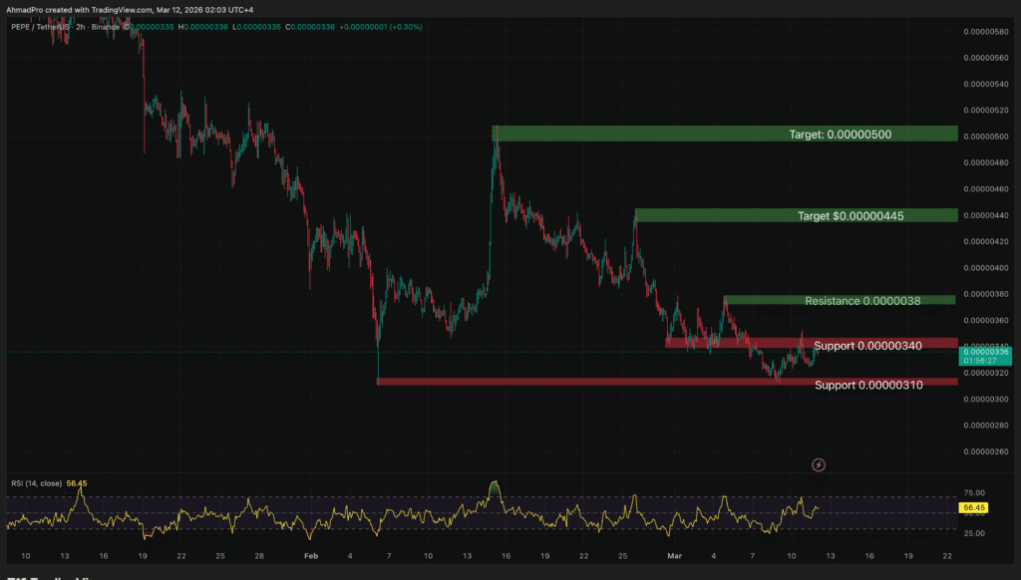
Task: Select the PEPE / TetherUS symbol title
Action: pyautogui.click(x=50, y=26)
